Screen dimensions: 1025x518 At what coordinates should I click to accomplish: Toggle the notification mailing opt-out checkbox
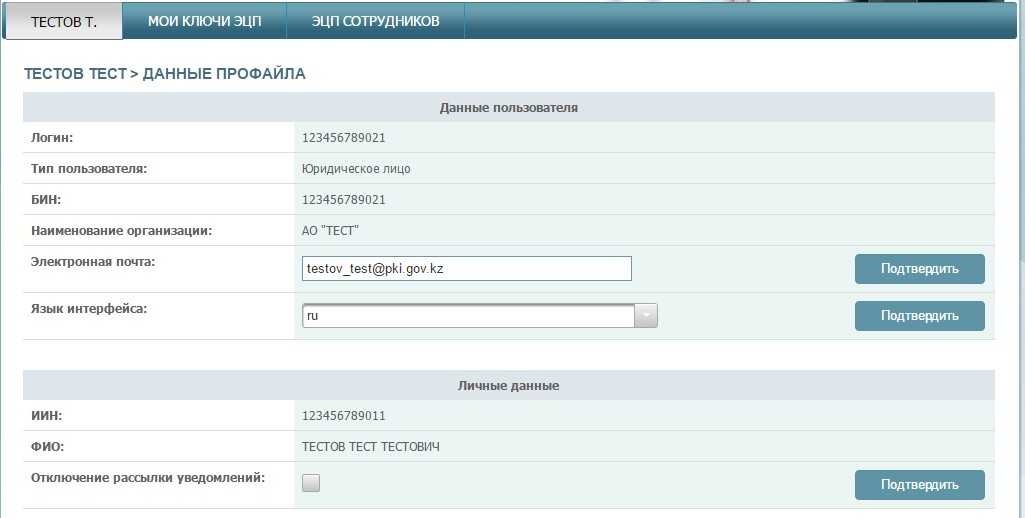[x=311, y=484]
